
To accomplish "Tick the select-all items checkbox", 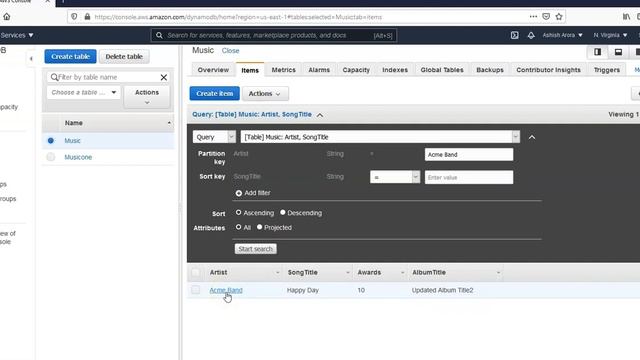I will click(x=196, y=272).
